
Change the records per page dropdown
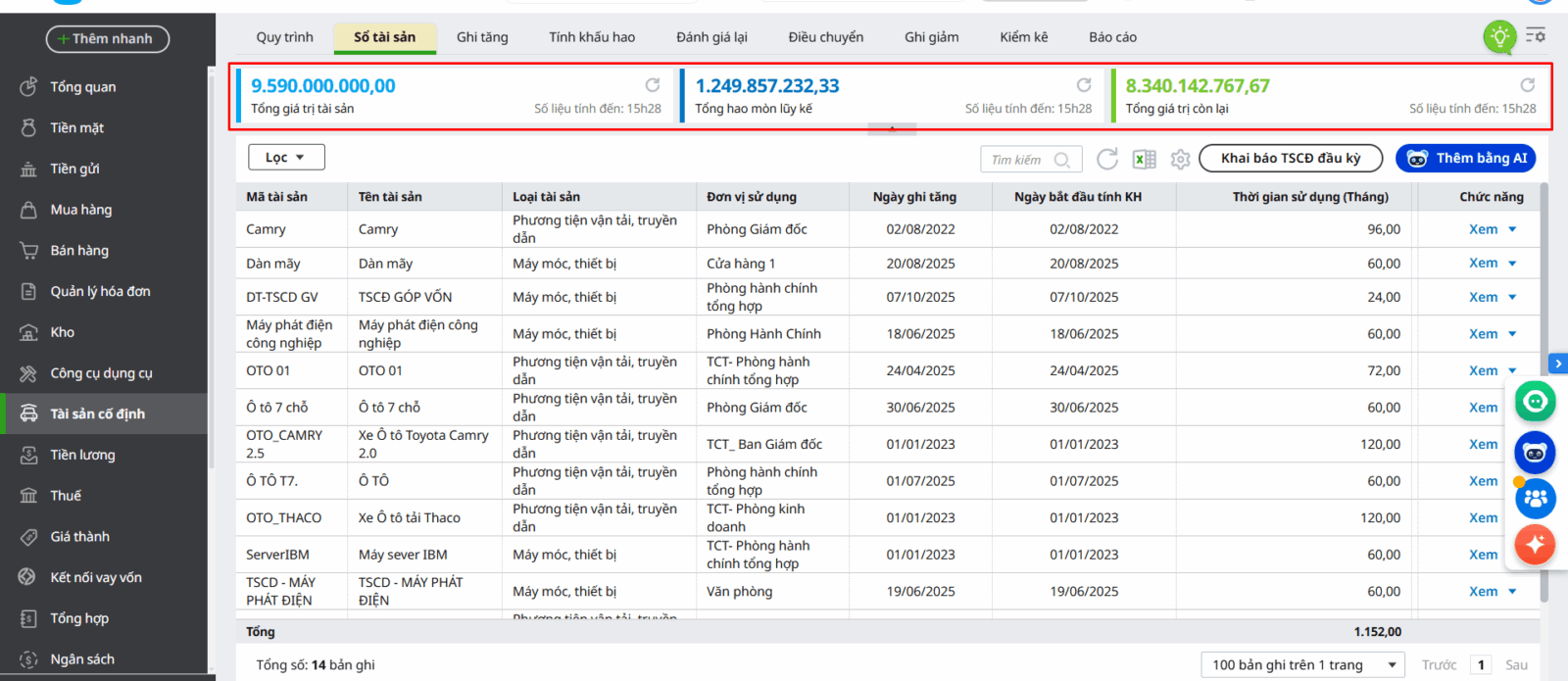tap(1302, 664)
